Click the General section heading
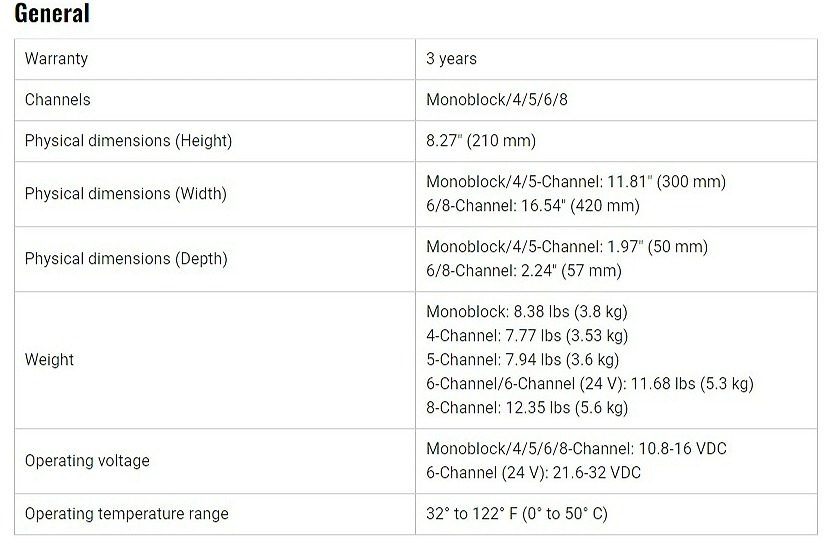The image size is (837, 551). coord(51,14)
